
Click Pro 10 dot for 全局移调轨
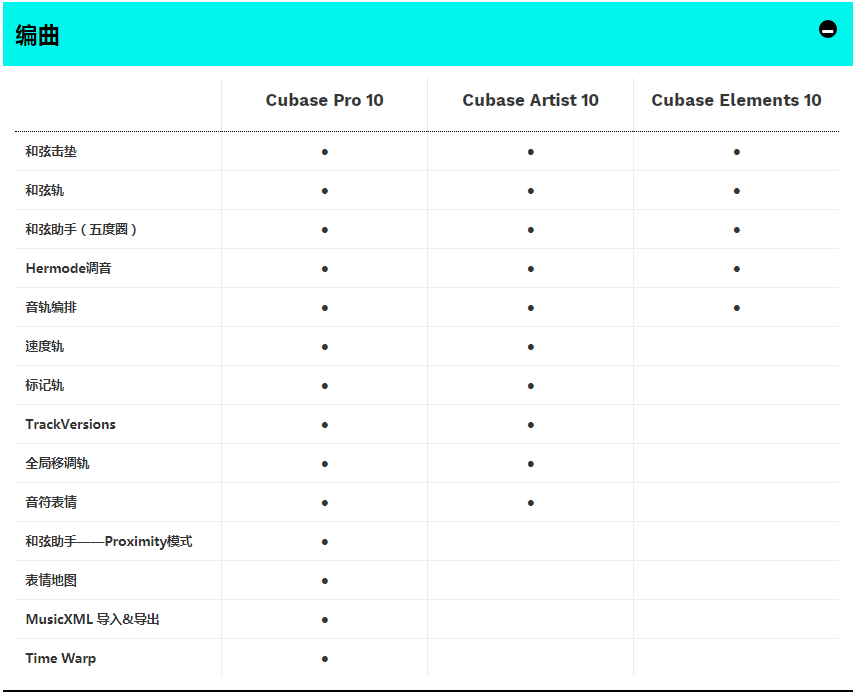point(325,464)
